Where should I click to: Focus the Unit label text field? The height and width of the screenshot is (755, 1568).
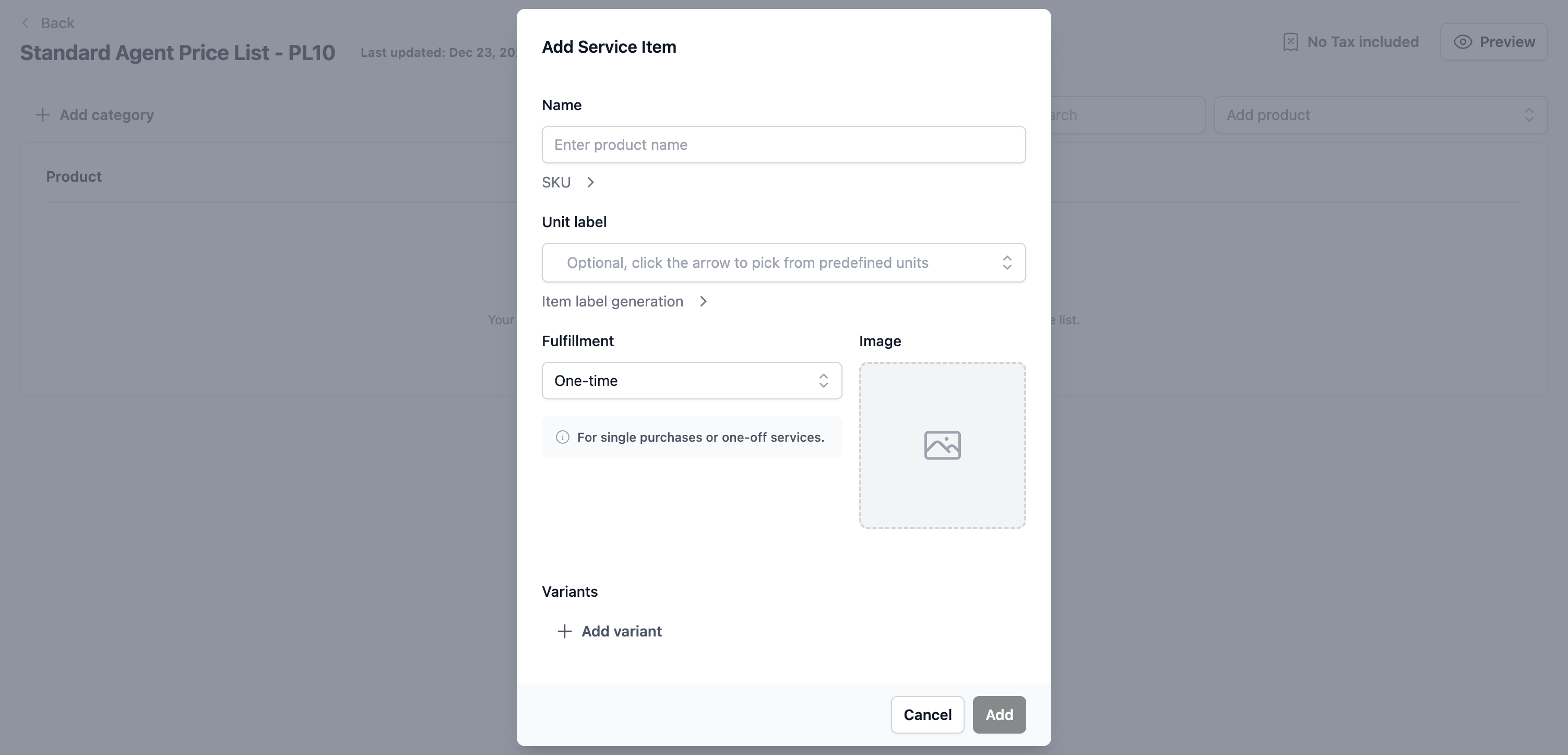[767, 263]
